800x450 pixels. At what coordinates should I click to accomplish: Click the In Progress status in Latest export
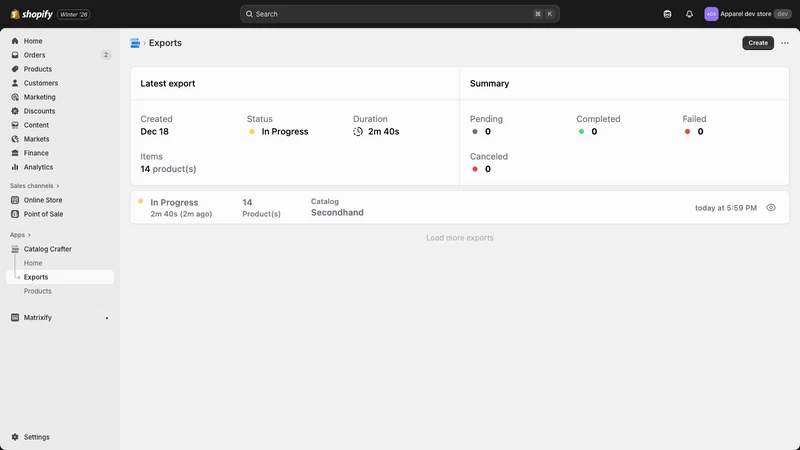click(x=285, y=132)
